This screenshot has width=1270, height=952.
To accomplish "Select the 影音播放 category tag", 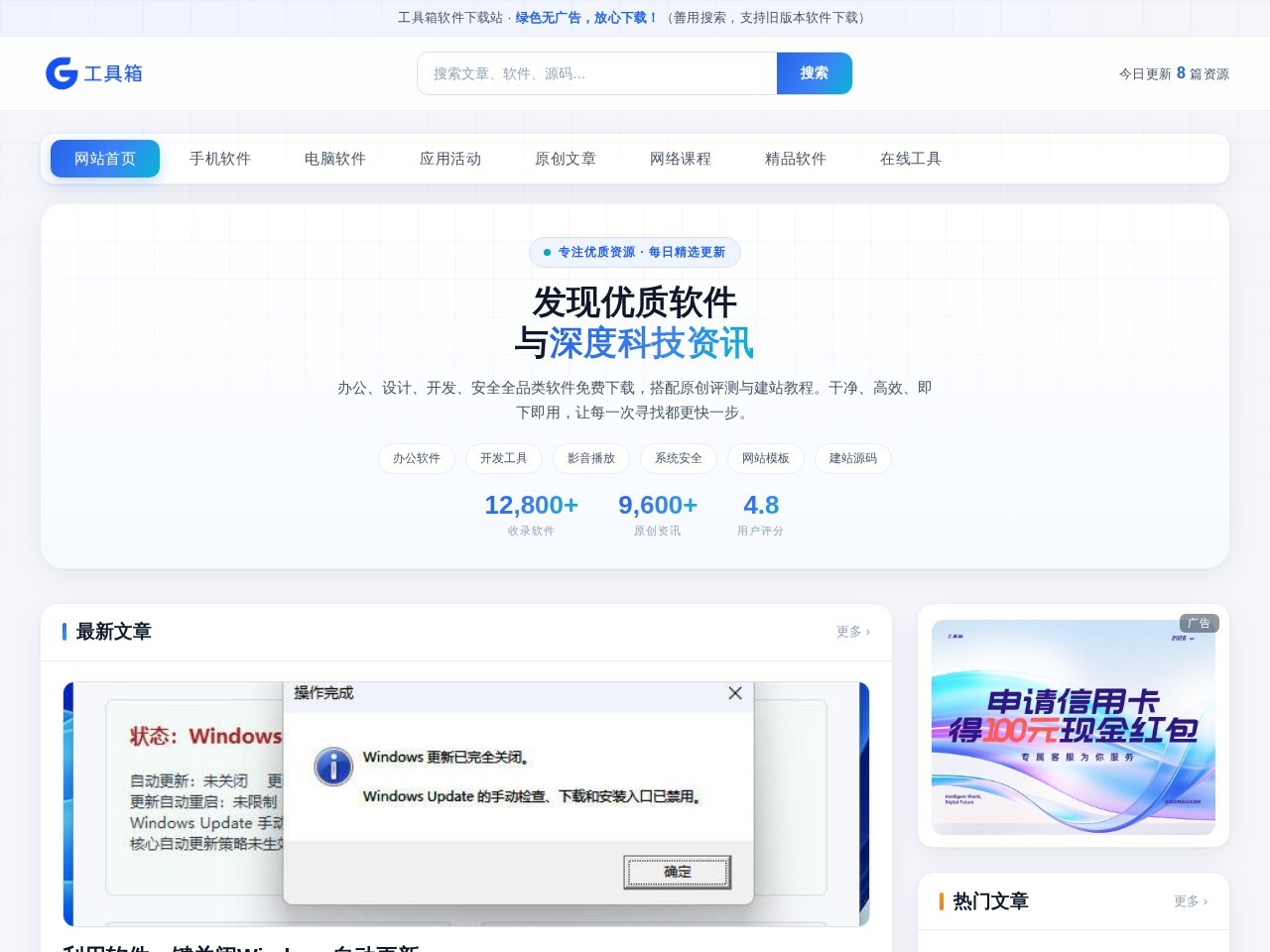I will [591, 458].
